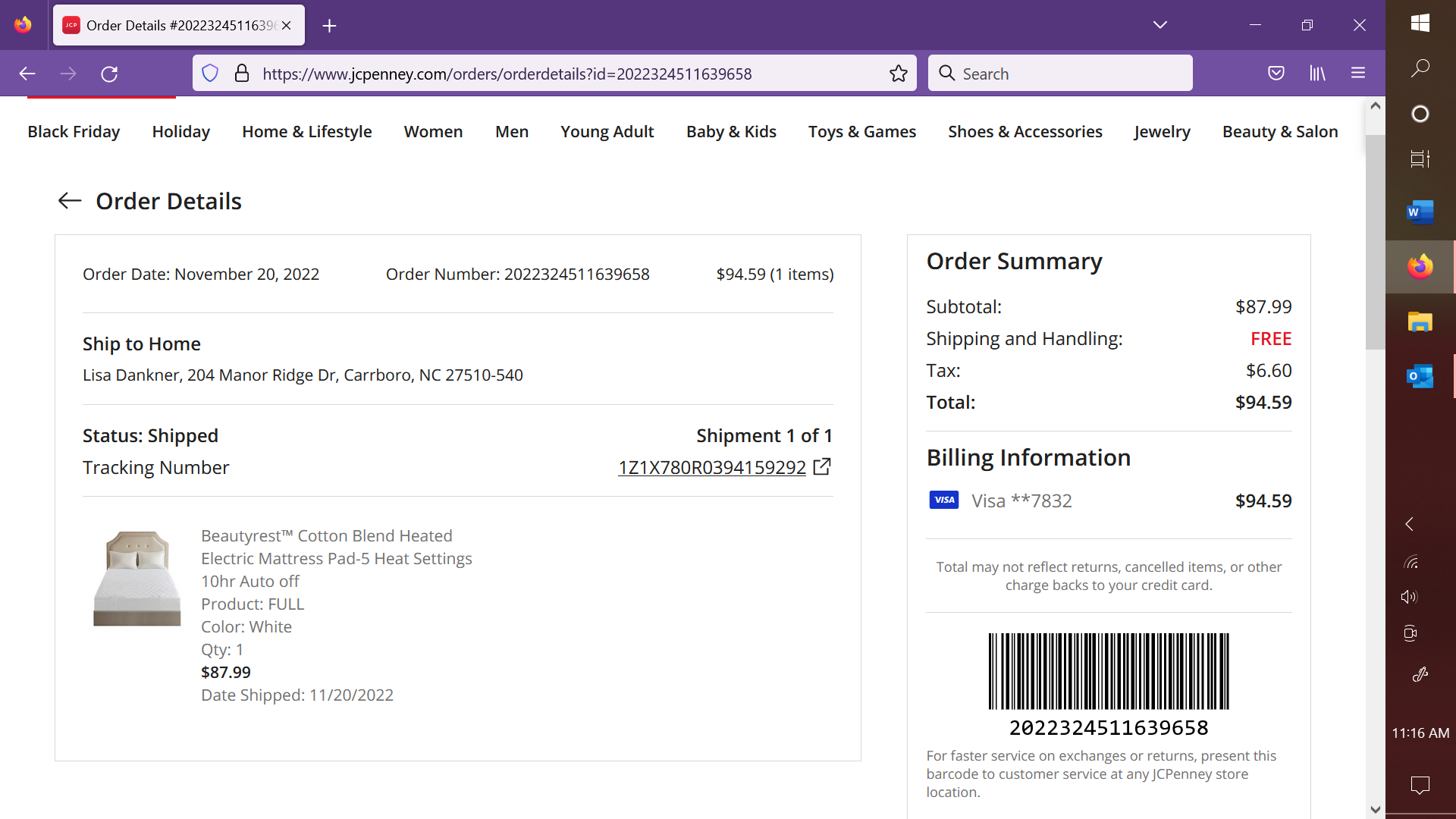Open the Black Friday menu
The height and width of the screenshot is (819, 1456).
point(74,131)
